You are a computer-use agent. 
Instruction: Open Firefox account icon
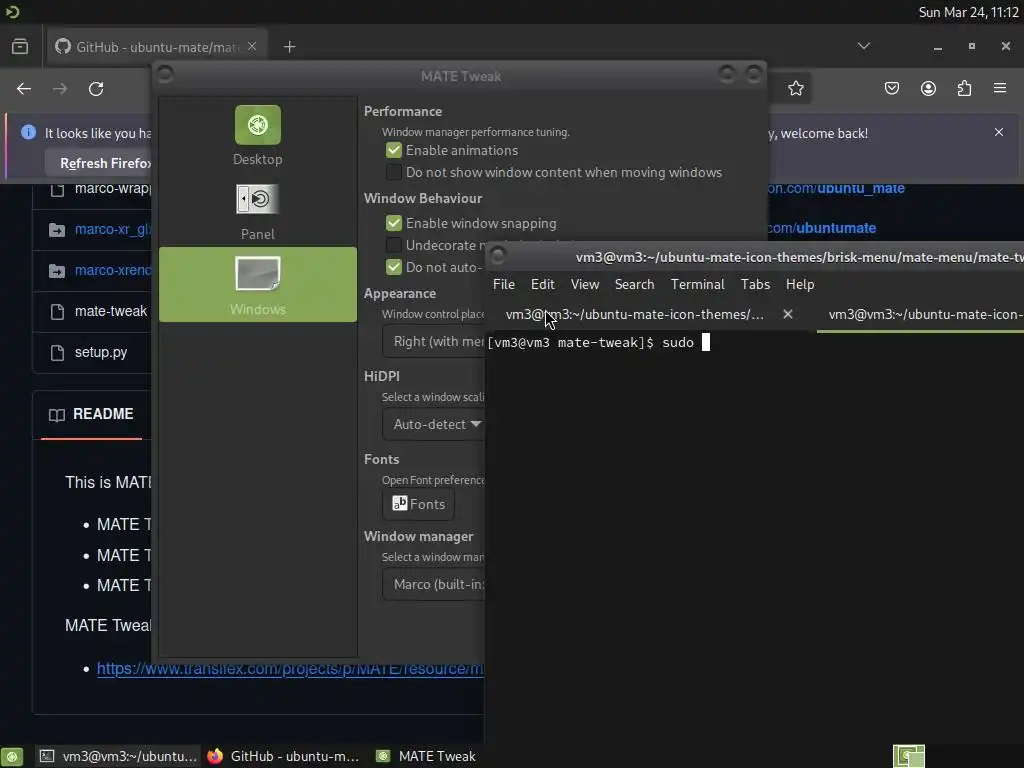(928, 88)
